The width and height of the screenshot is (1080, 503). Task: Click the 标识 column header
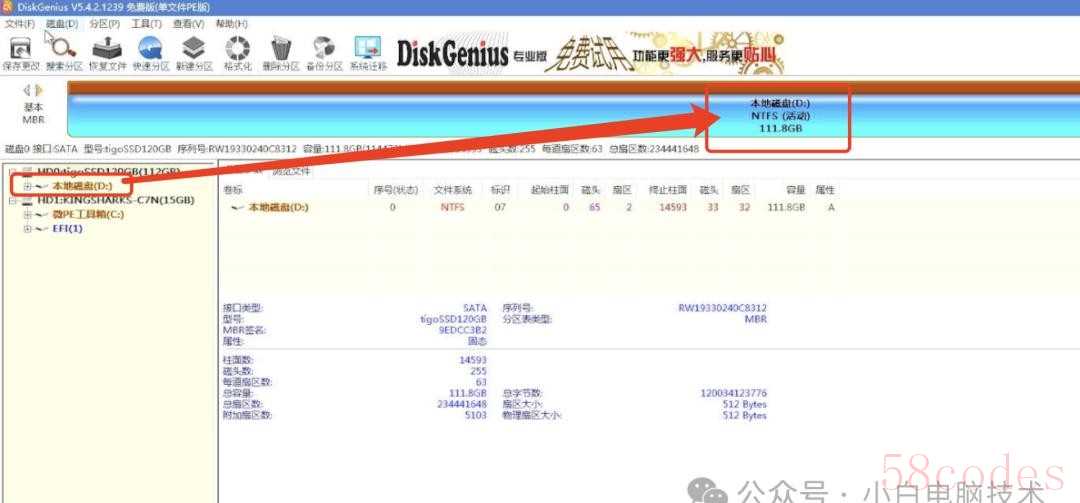tap(499, 189)
